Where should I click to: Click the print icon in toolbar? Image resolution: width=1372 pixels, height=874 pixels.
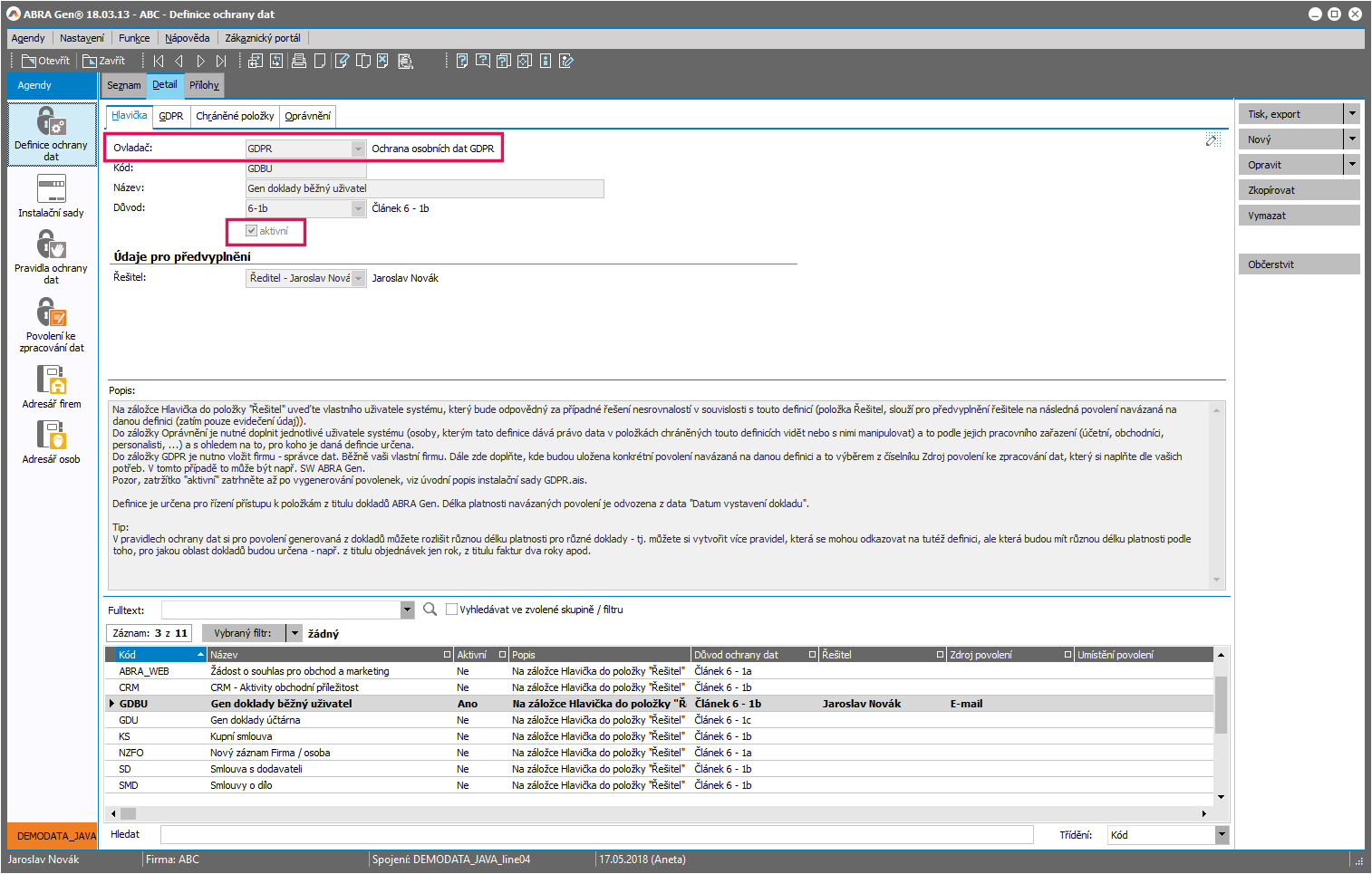298,61
